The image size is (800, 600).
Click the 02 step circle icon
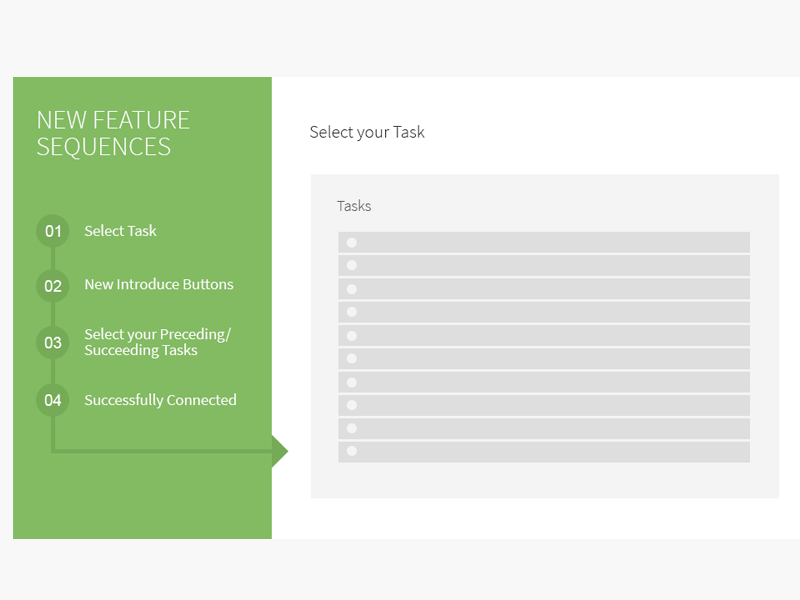(52, 286)
